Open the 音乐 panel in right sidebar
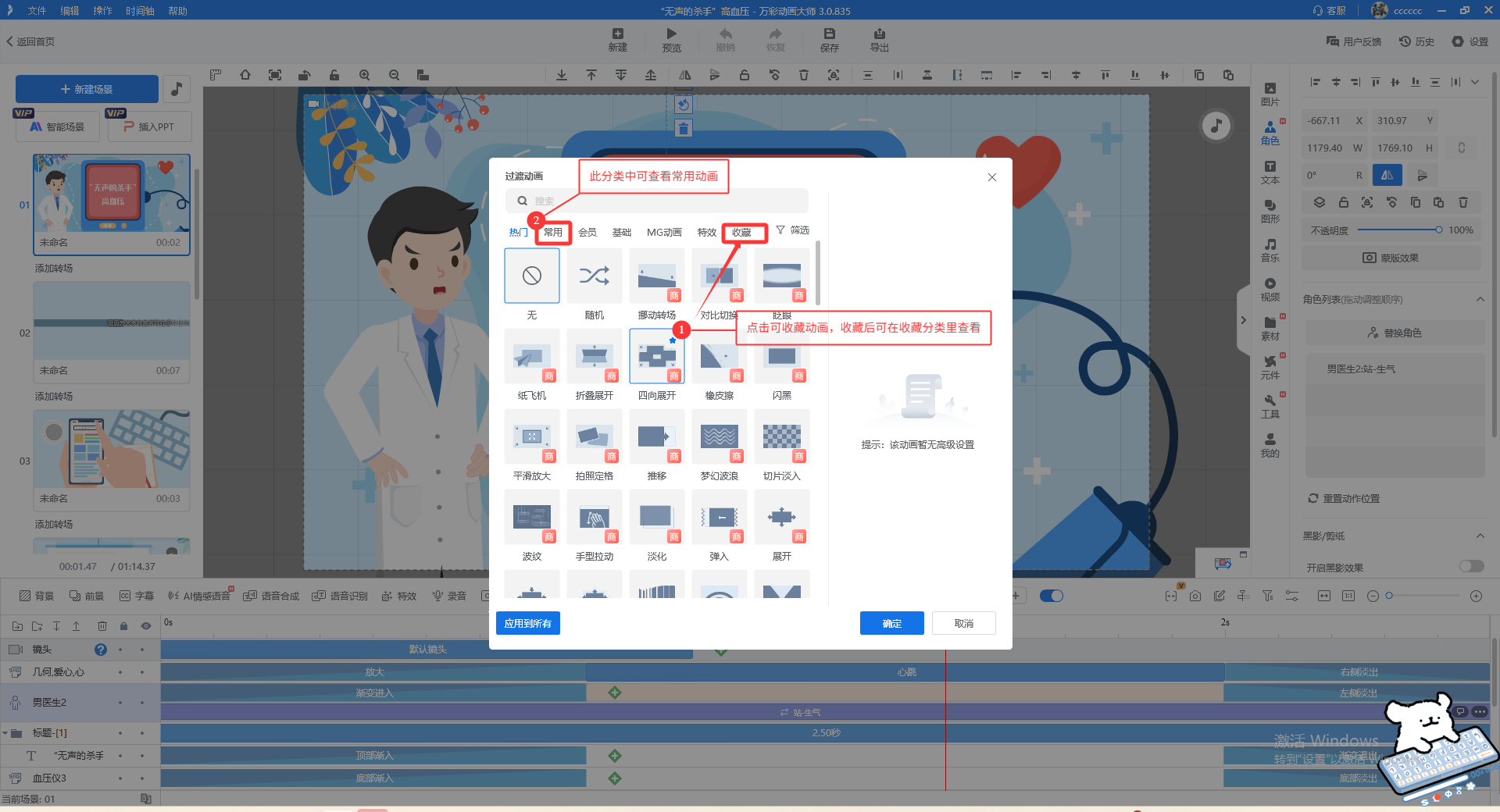Screen dimensions: 1500x812 pyautogui.click(x=1270, y=250)
